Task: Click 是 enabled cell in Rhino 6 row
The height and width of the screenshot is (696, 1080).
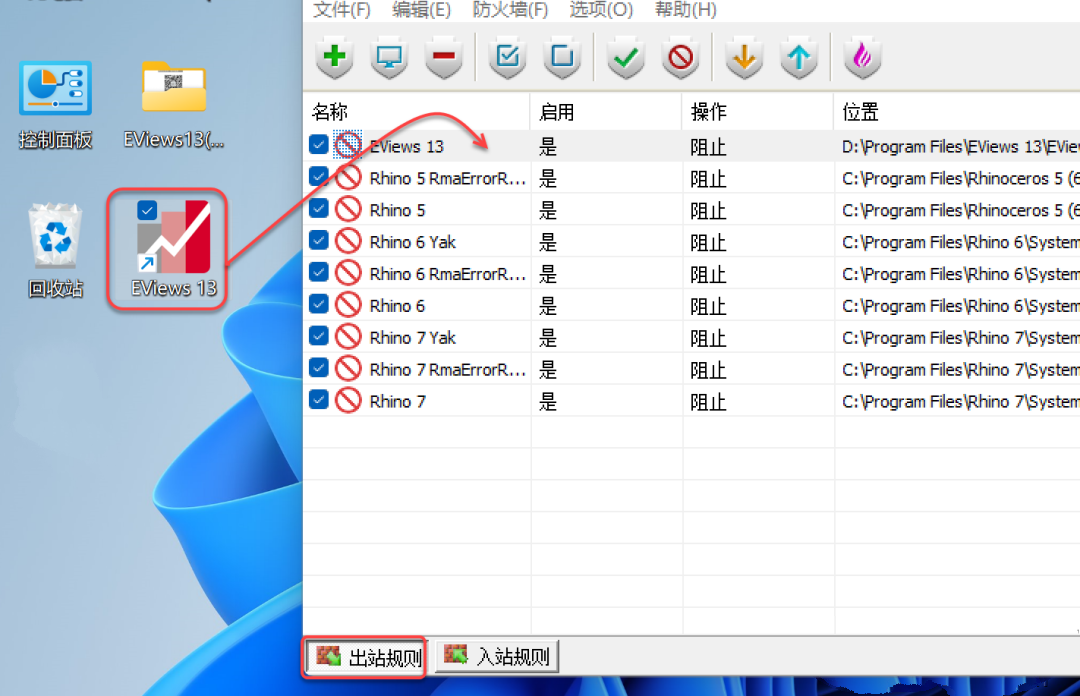Action: click(x=548, y=306)
